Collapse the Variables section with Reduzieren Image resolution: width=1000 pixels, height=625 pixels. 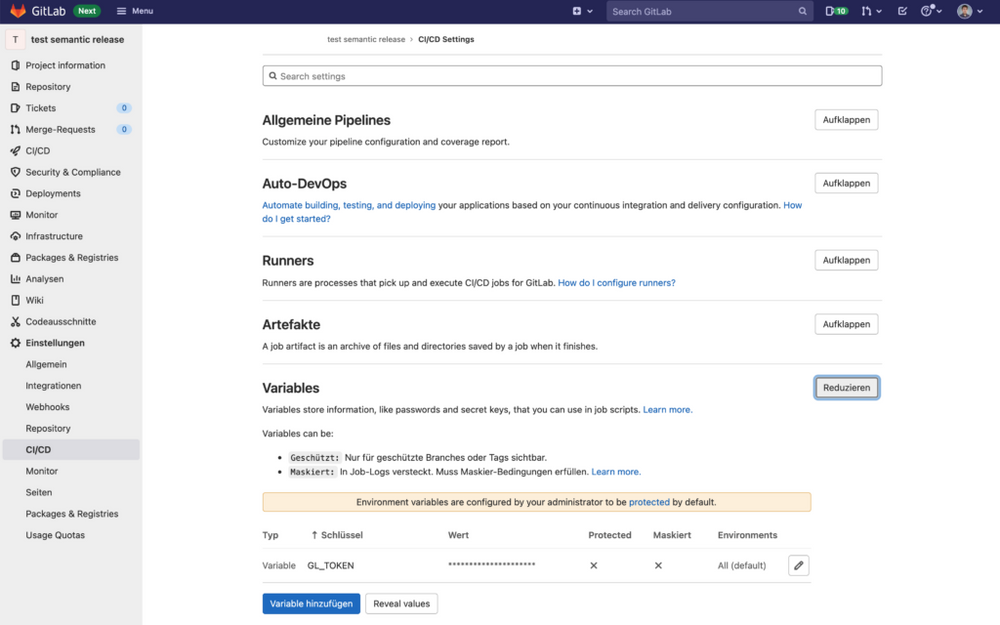tap(846, 387)
